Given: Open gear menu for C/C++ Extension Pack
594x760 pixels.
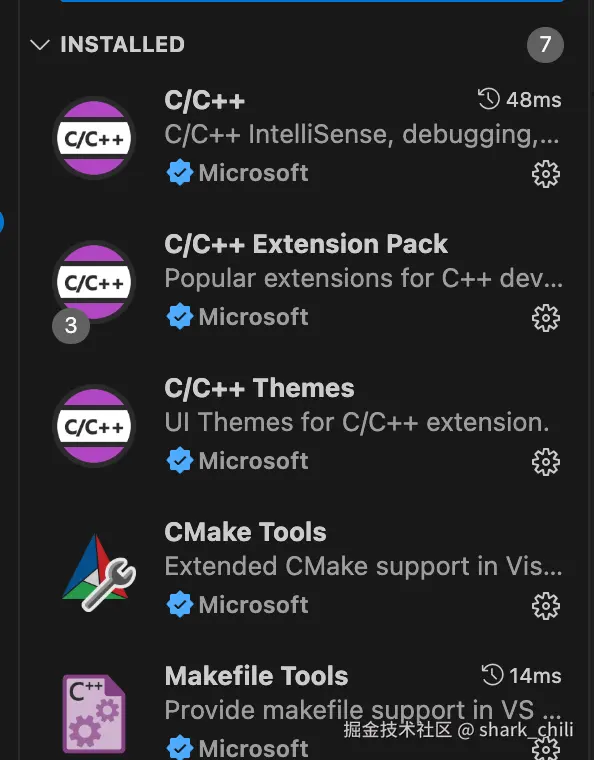Looking at the screenshot, I should coord(546,317).
